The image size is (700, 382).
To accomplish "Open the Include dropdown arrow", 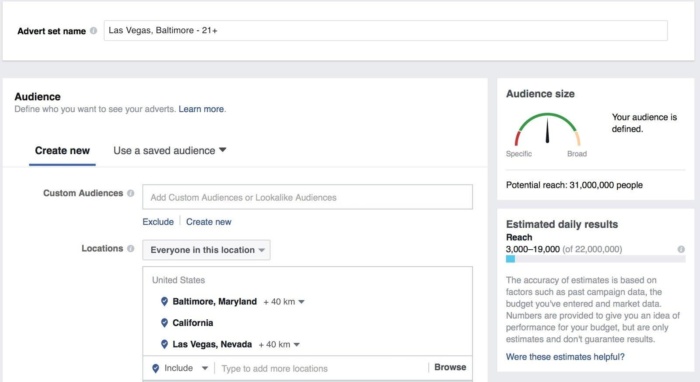I will tap(204, 368).
